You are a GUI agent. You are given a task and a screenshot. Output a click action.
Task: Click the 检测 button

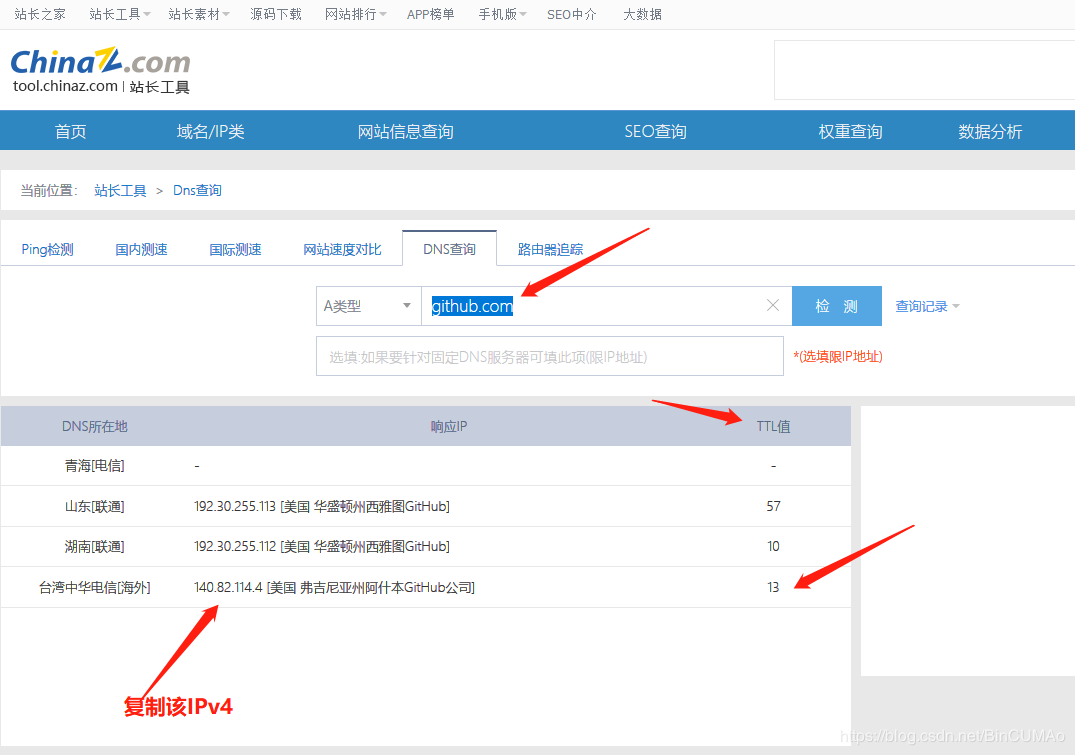[836, 306]
